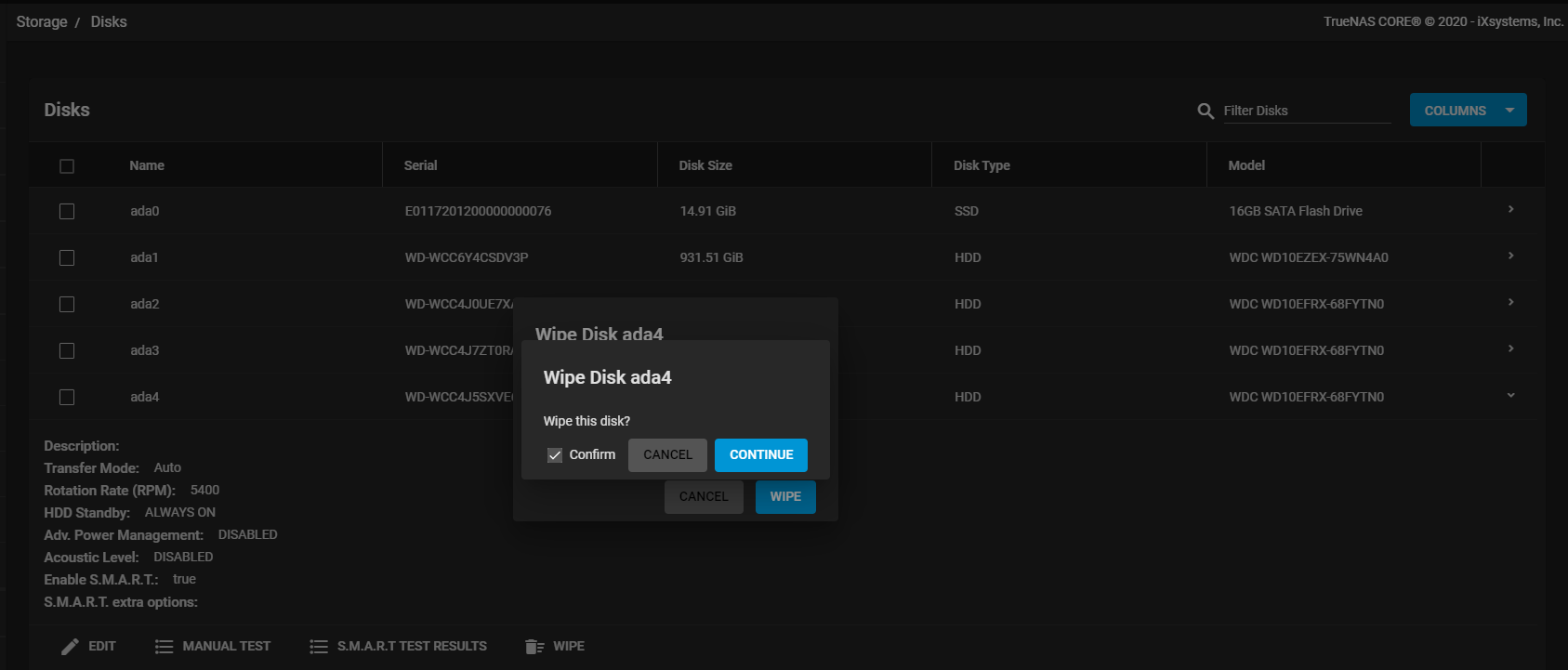
Task: Go to Storage breadcrumb
Action: pyautogui.click(x=42, y=21)
